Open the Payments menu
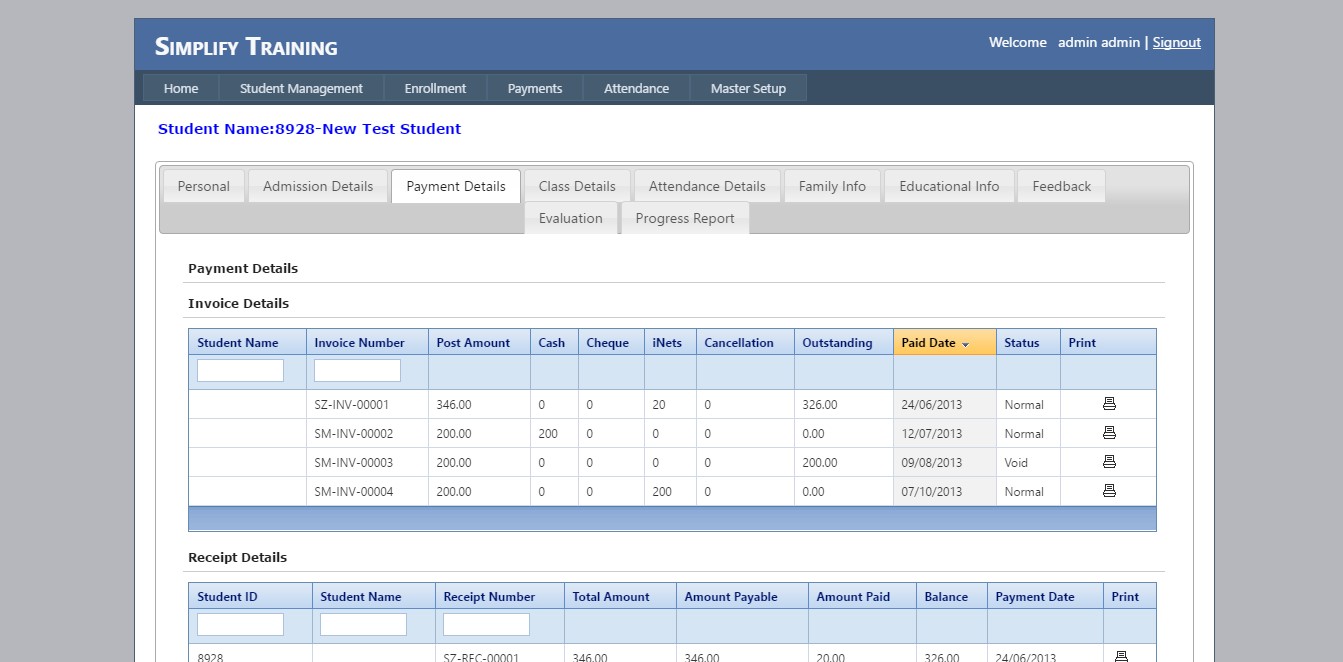Viewport: 1343px width, 662px height. point(535,88)
